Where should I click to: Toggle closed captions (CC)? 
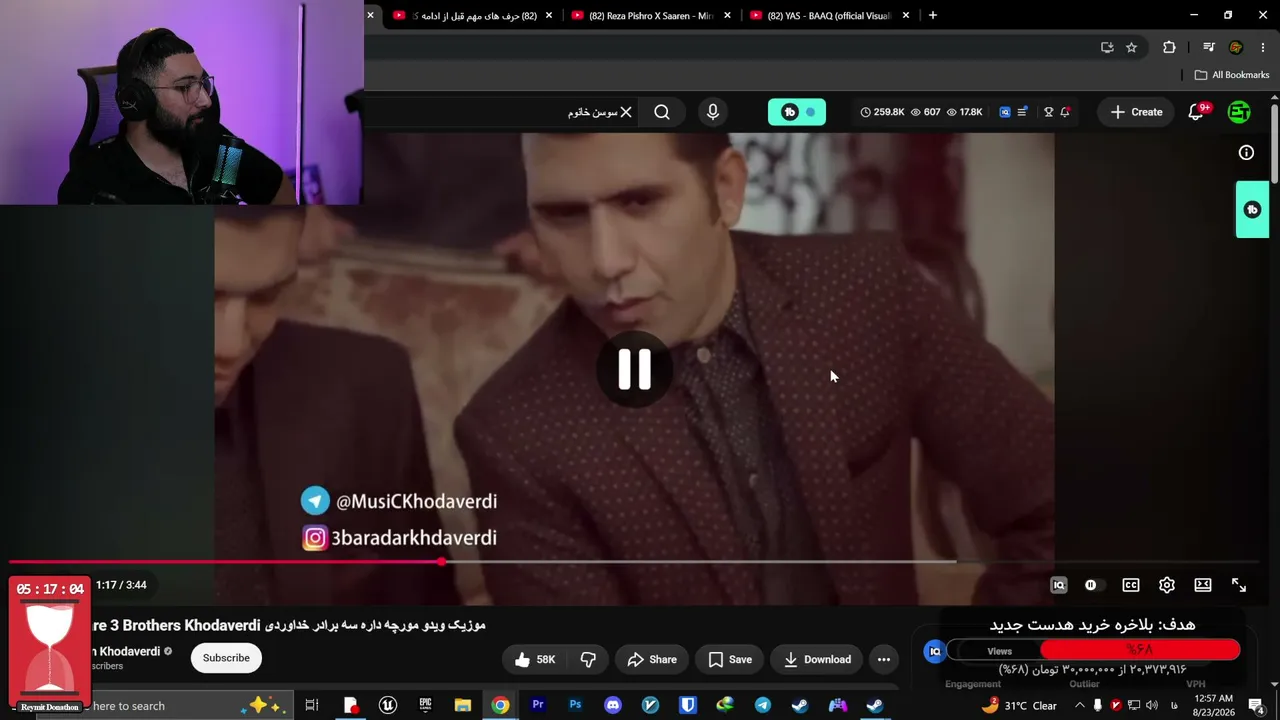1131,585
